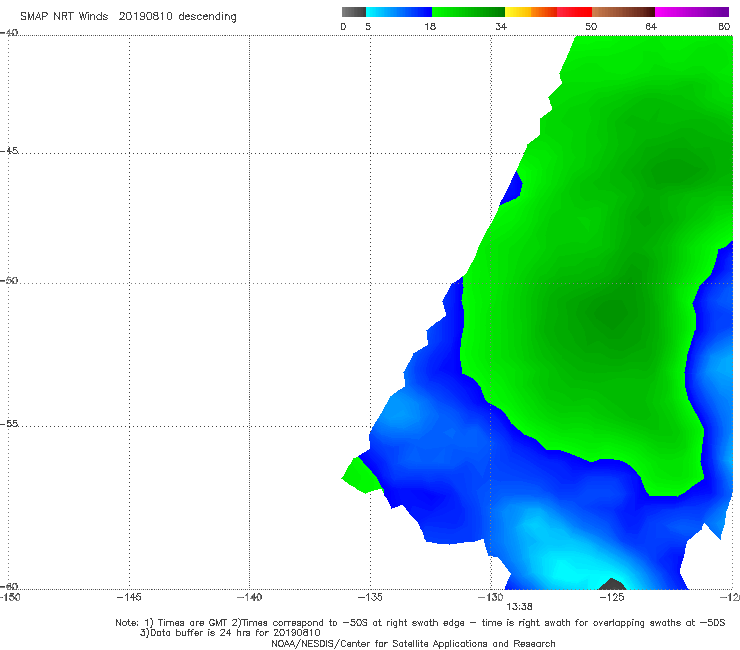
Task: Click the color bar label '64'
Action: [x=651, y=26]
